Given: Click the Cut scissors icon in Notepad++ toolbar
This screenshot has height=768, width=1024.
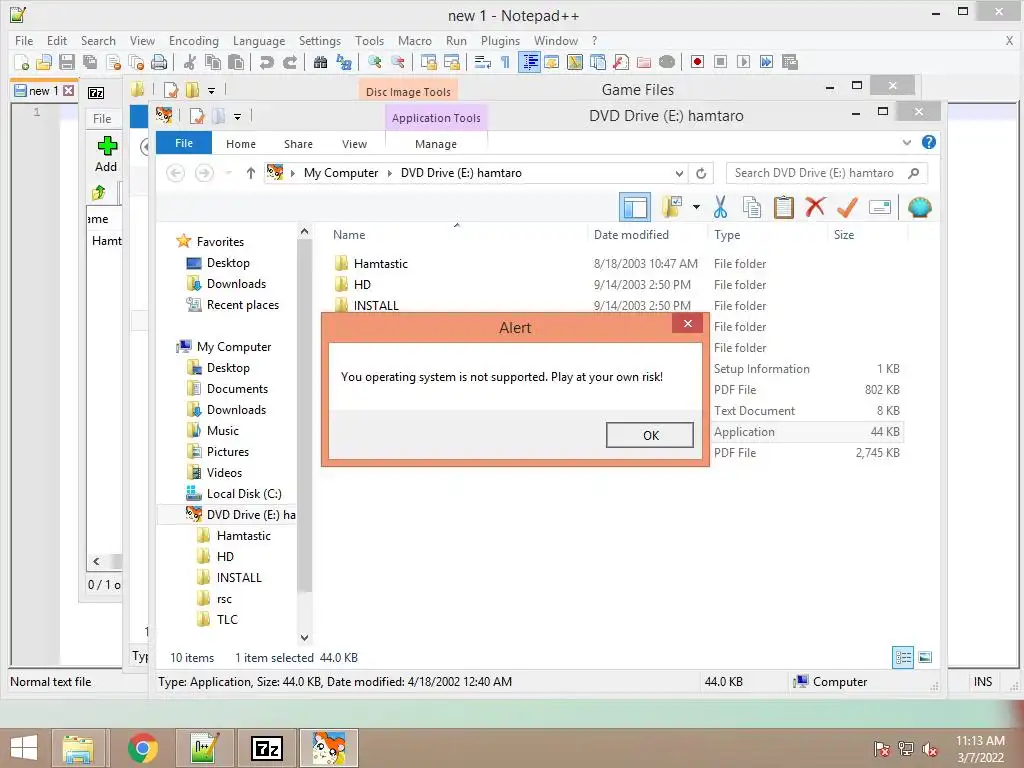Looking at the screenshot, I should pos(190,62).
